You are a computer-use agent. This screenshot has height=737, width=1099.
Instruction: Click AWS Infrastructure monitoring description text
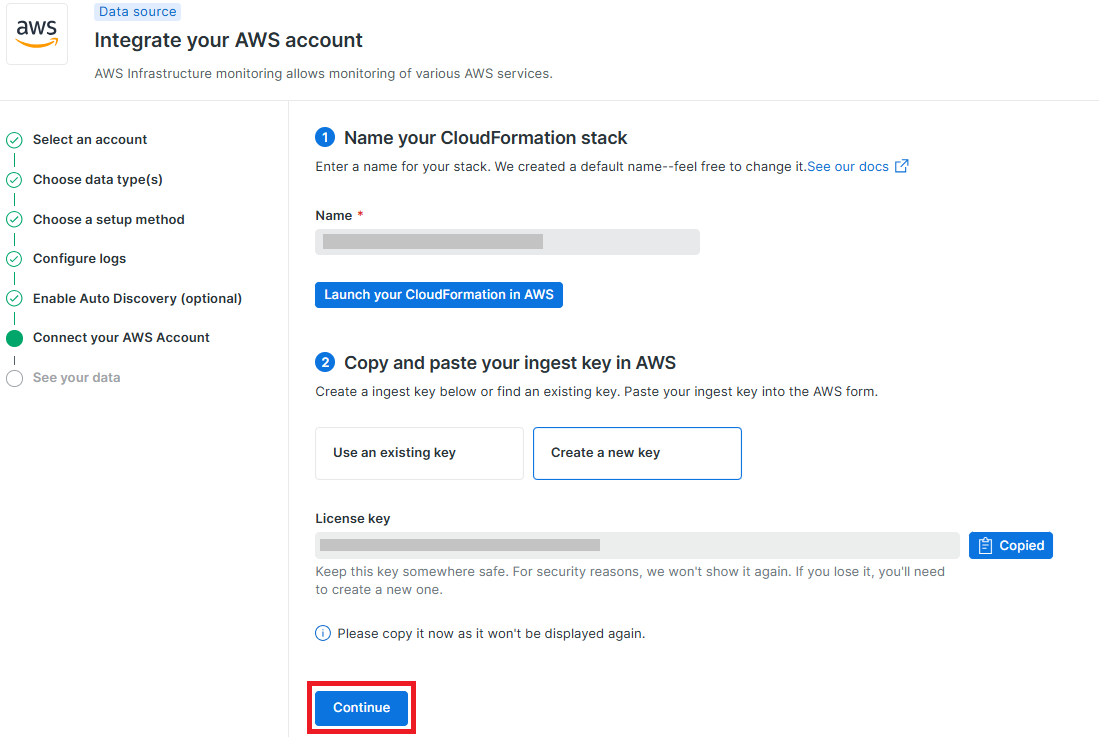click(x=323, y=74)
